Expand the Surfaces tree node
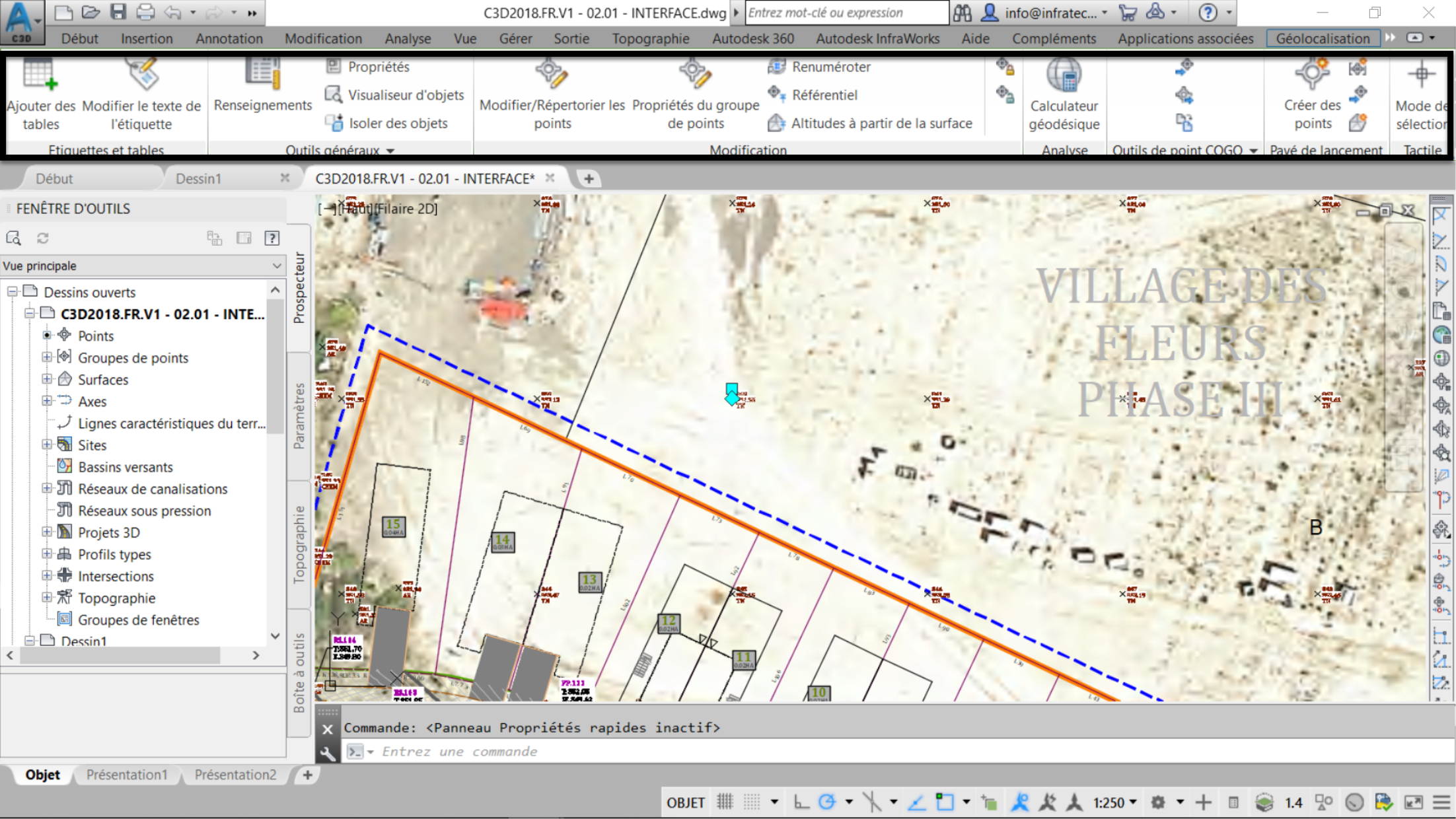 [47, 379]
